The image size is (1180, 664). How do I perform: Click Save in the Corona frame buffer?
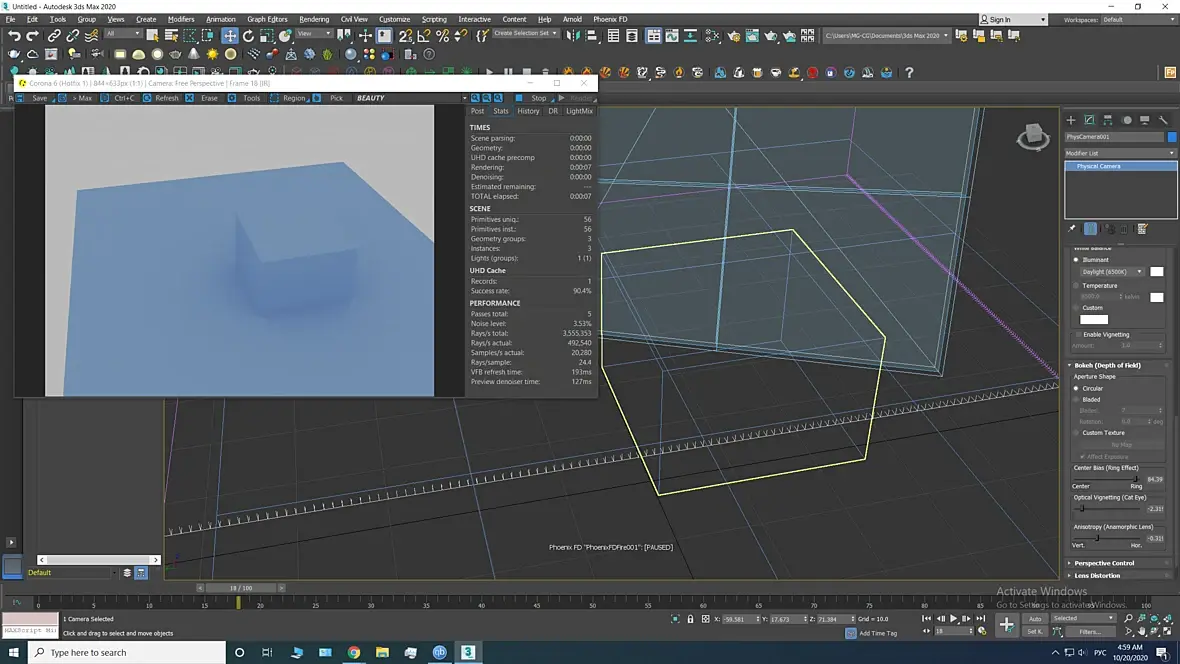(39, 98)
